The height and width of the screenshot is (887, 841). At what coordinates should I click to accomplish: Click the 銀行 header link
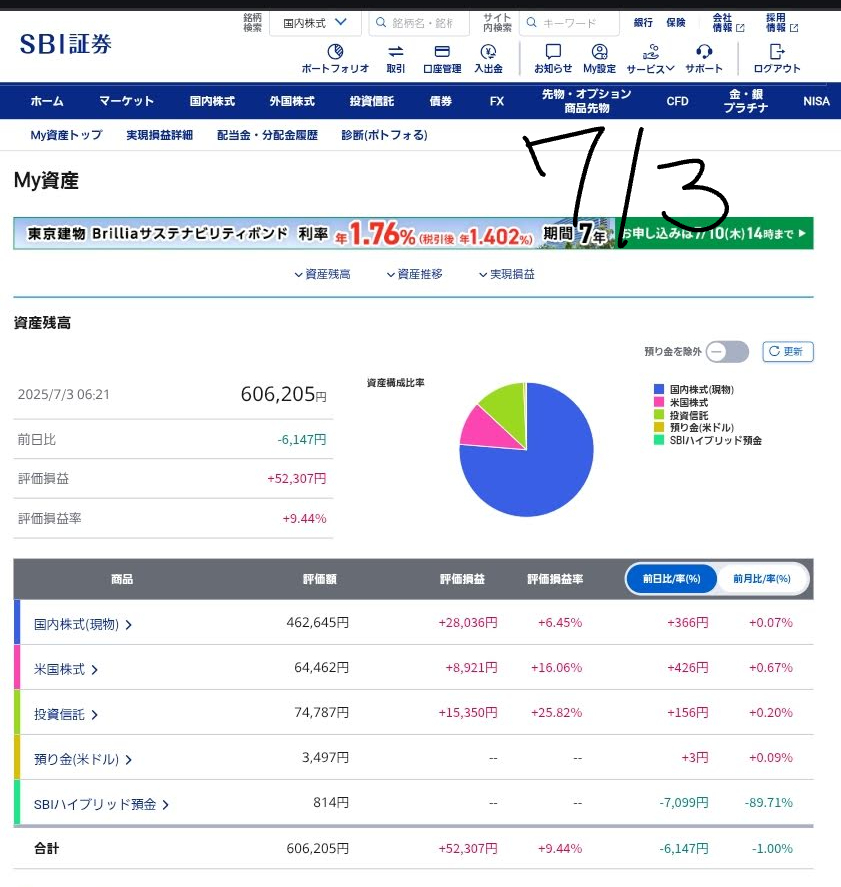[x=643, y=23]
